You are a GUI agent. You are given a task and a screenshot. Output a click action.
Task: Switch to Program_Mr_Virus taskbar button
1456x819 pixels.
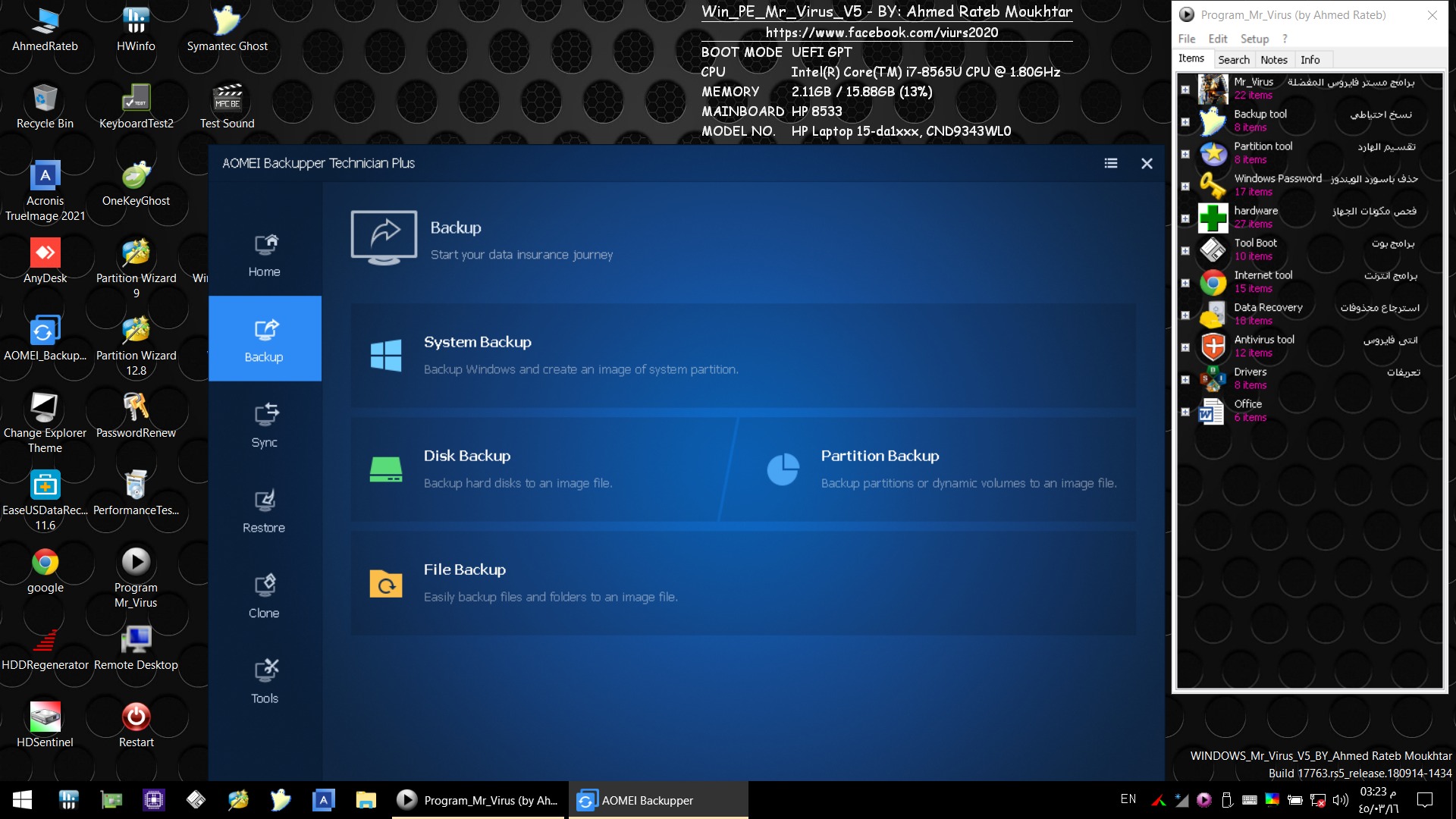479,800
